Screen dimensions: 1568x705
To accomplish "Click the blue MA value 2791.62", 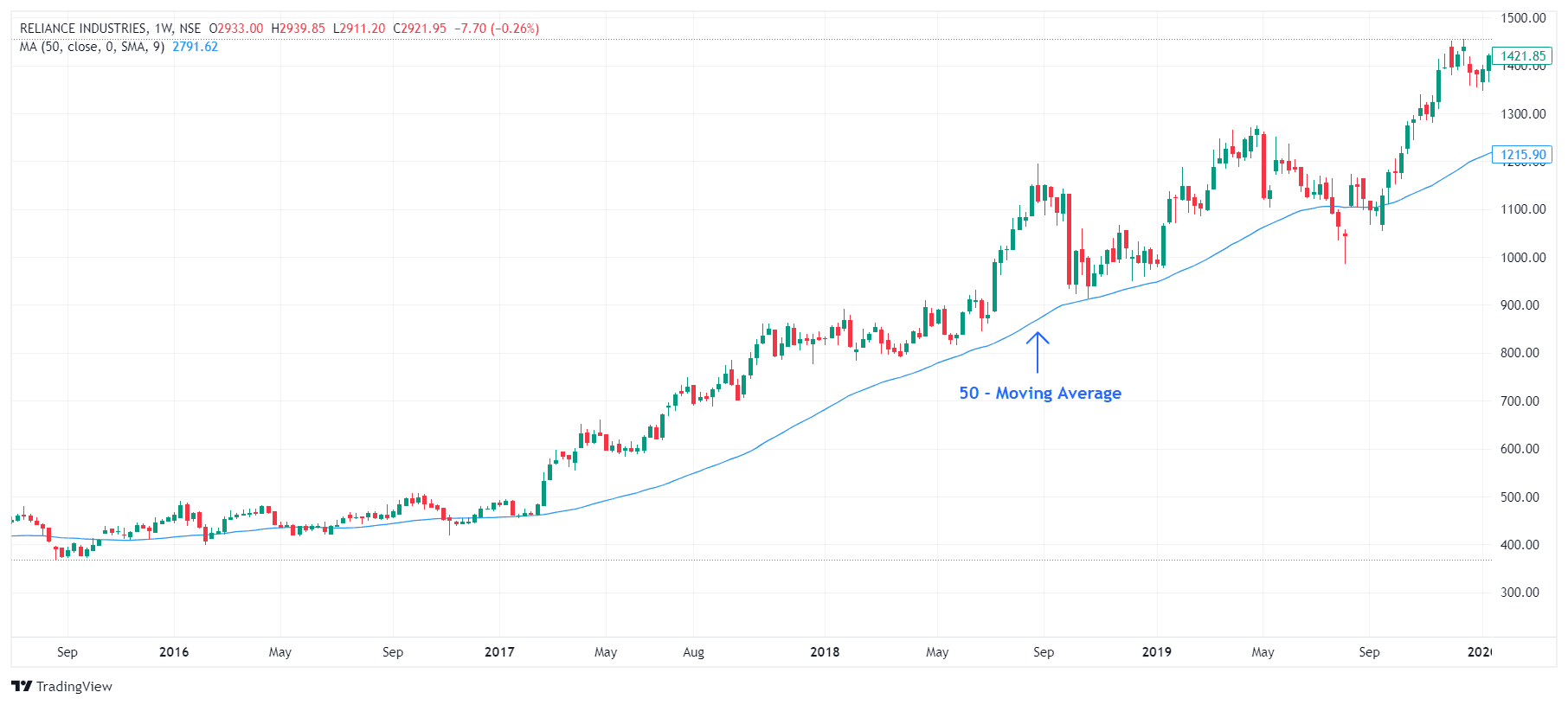I will click(x=195, y=47).
